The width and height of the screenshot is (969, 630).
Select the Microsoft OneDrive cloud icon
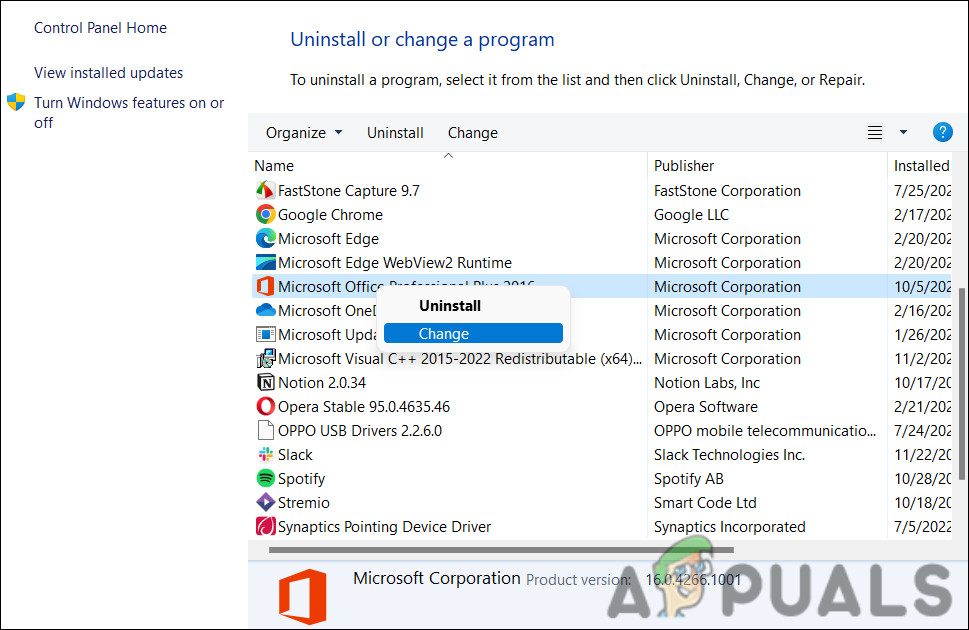coord(265,310)
